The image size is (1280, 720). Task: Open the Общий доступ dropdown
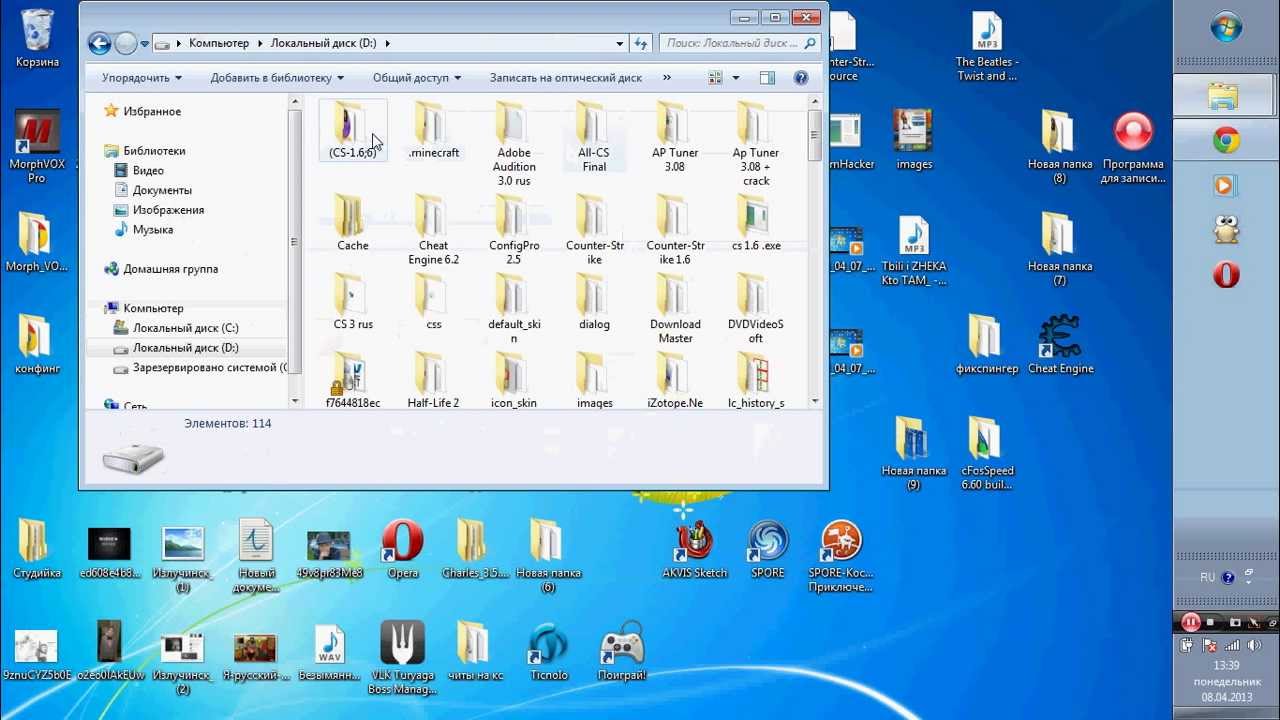pyautogui.click(x=417, y=77)
